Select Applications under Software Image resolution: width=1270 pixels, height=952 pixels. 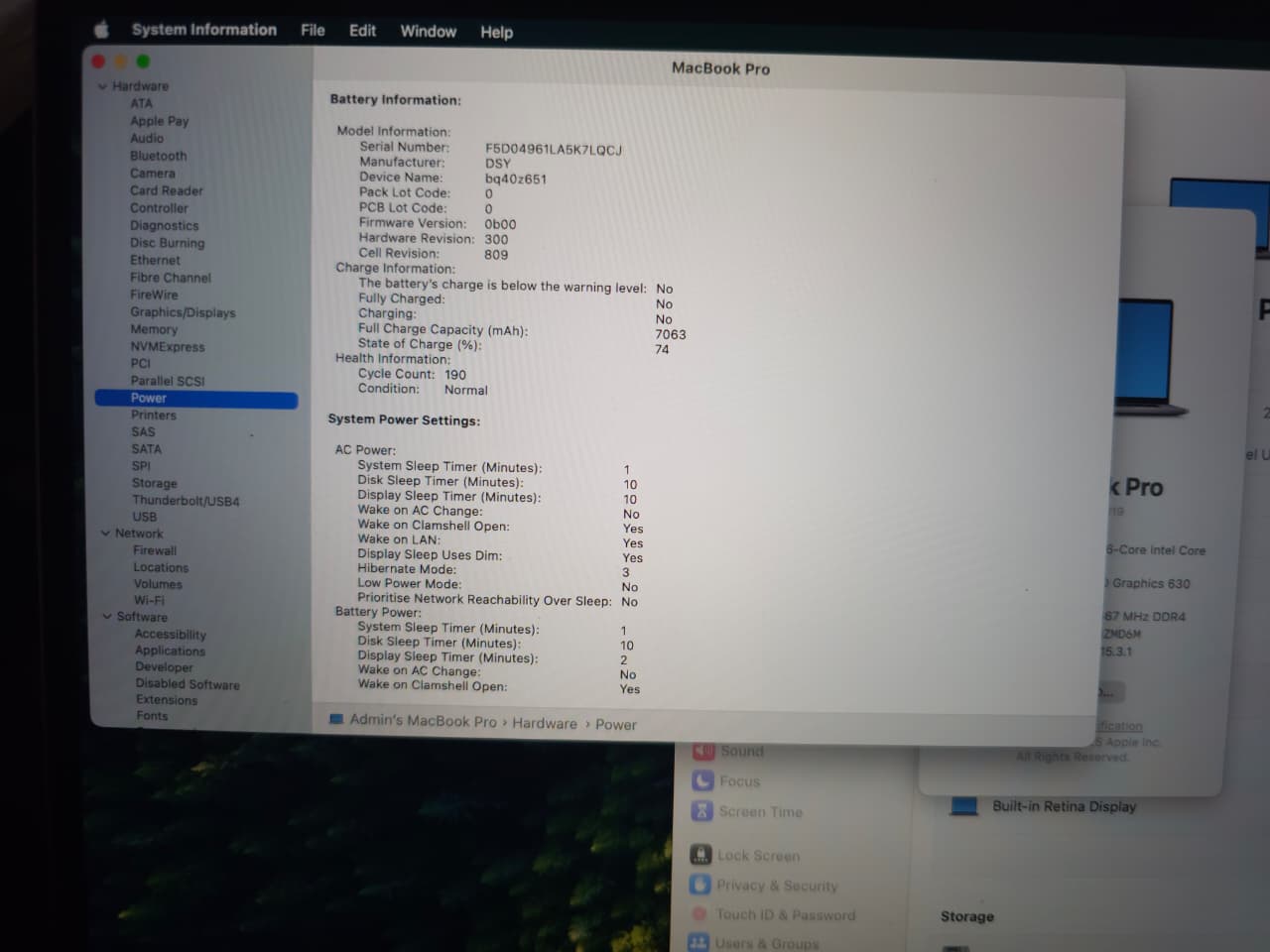click(170, 651)
